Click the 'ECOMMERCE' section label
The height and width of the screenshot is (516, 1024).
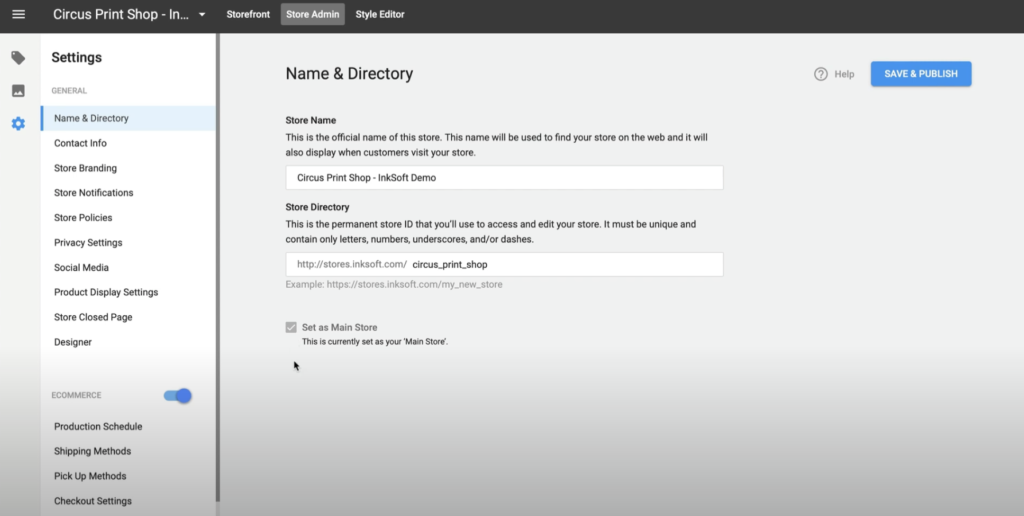point(76,395)
